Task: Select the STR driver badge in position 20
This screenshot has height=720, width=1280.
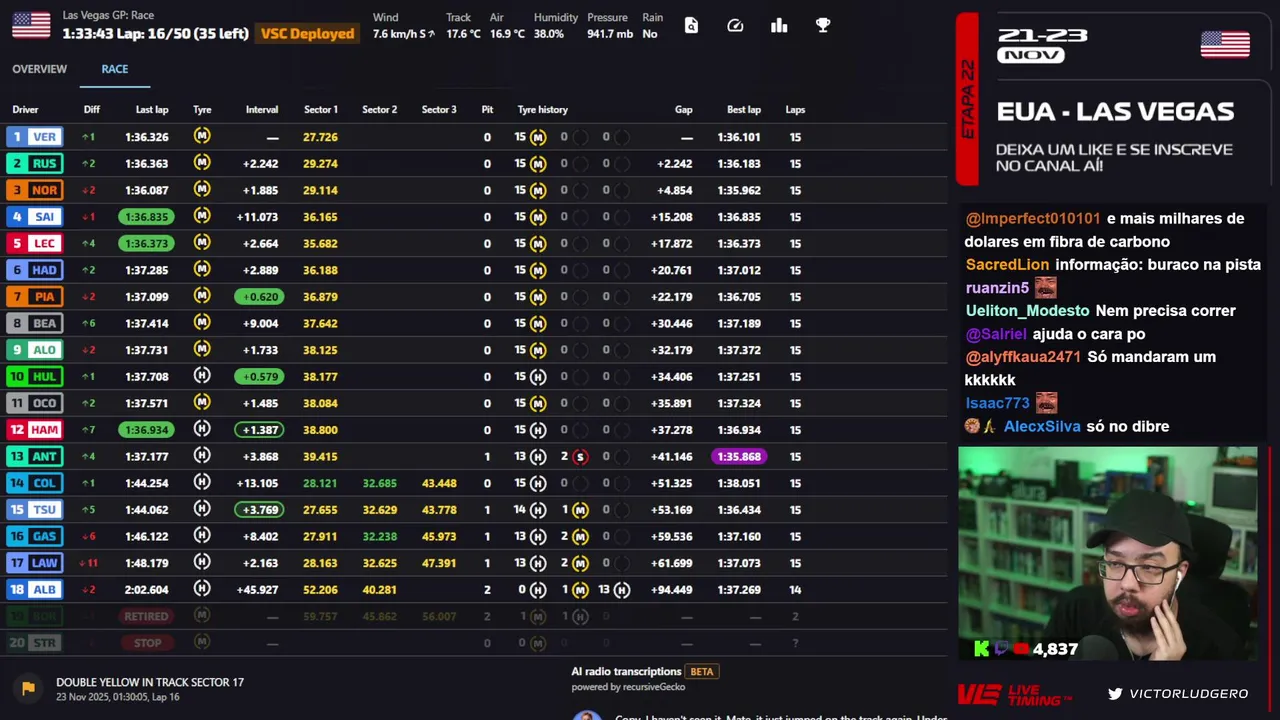Action: [35, 643]
